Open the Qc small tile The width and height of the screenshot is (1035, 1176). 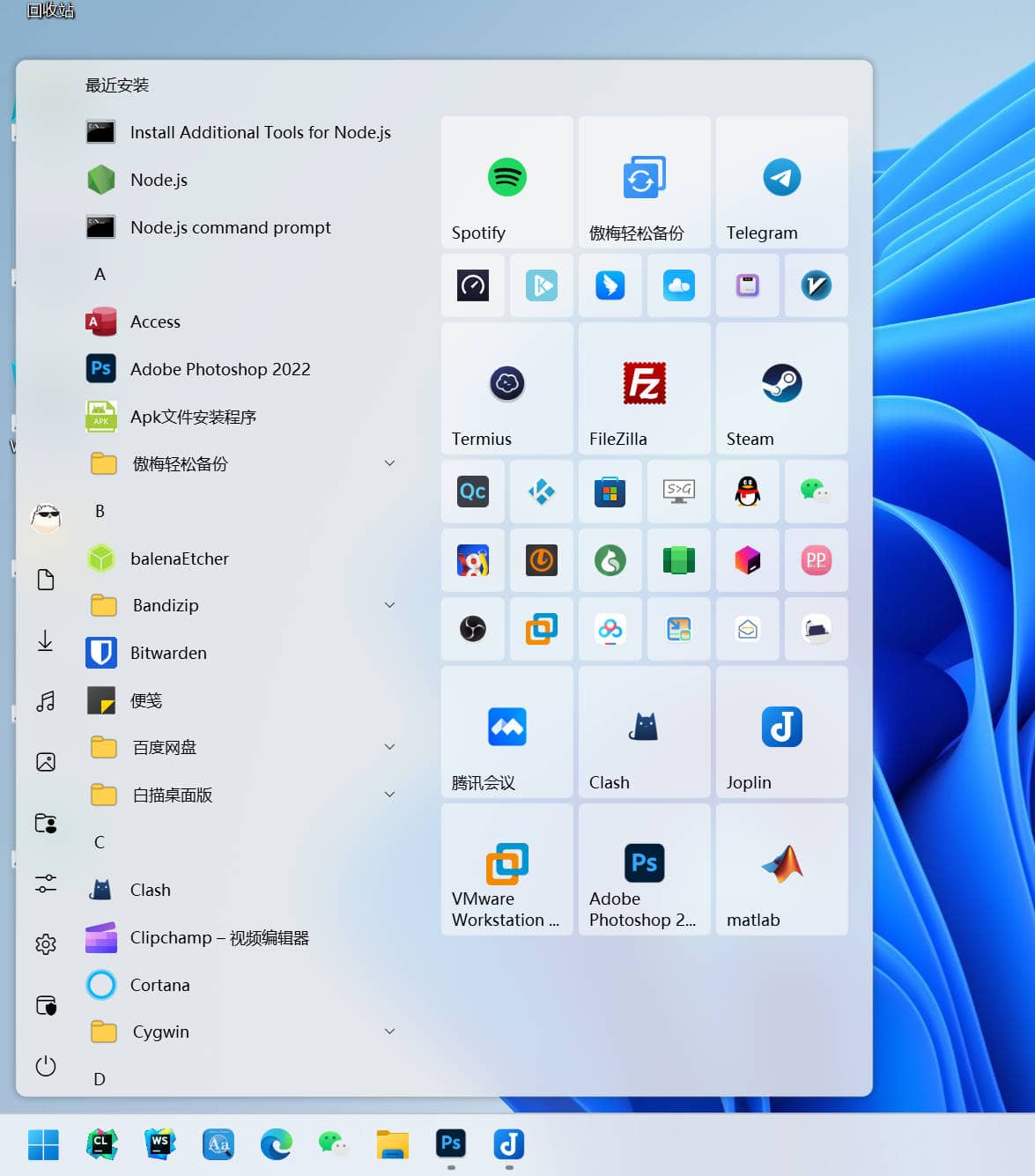[473, 492]
